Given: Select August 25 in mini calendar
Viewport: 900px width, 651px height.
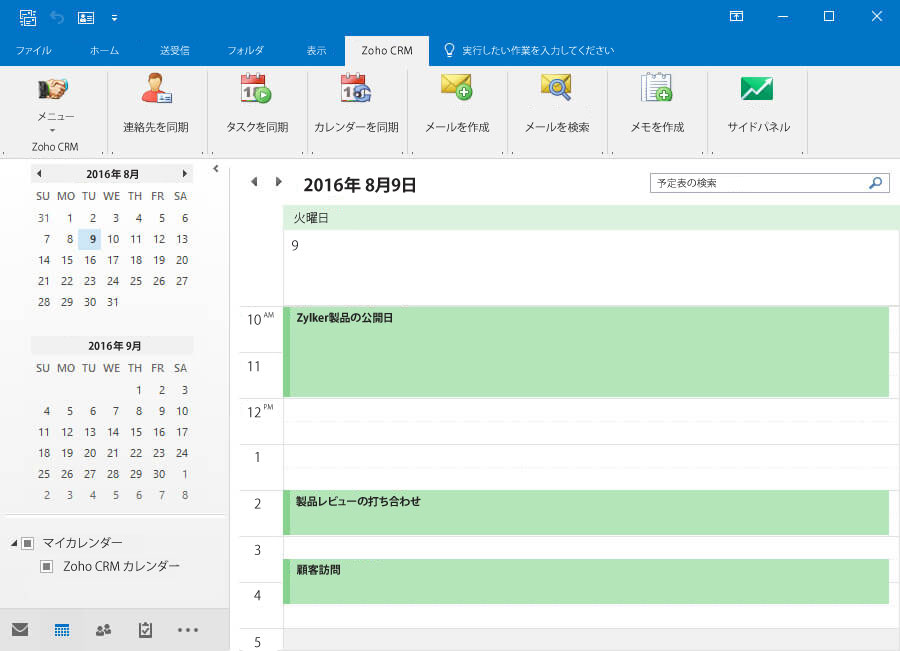Looking at the screenshot, I should coord(136,281).
